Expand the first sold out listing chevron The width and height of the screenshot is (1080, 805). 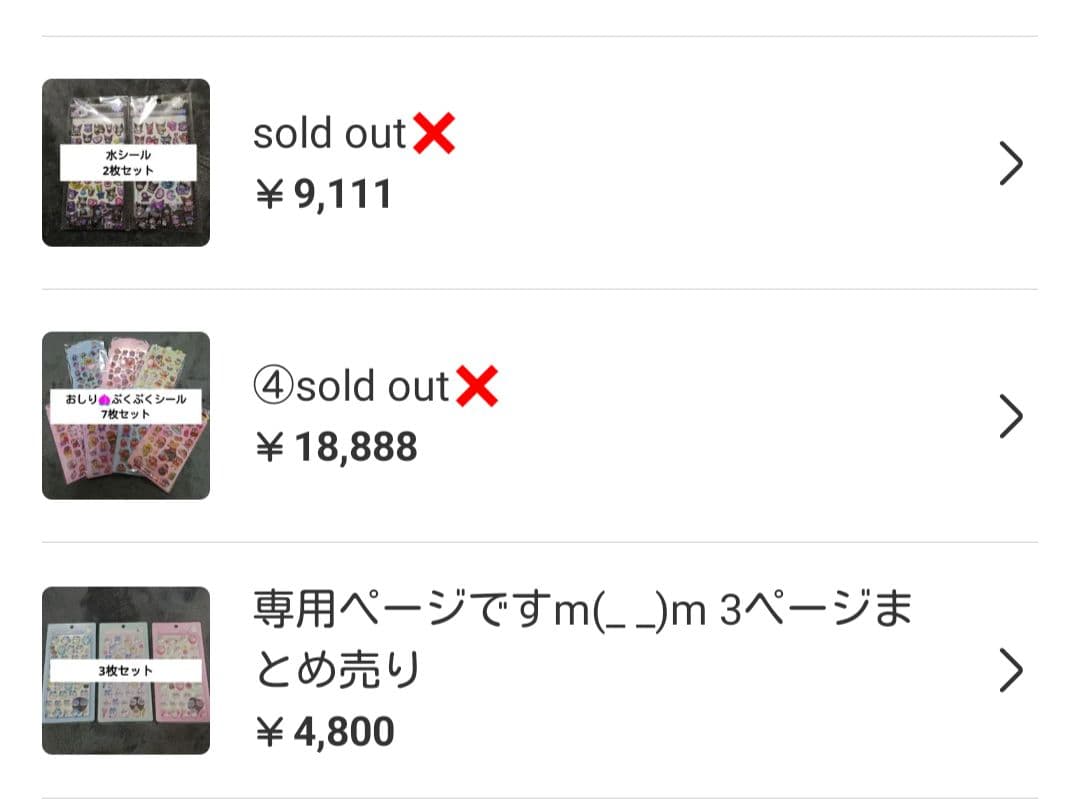(1012, 162)
